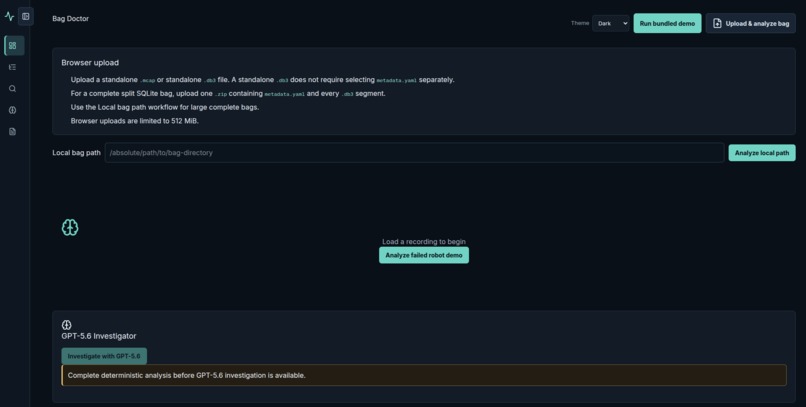Click Upload & analyze bag button

750,24
